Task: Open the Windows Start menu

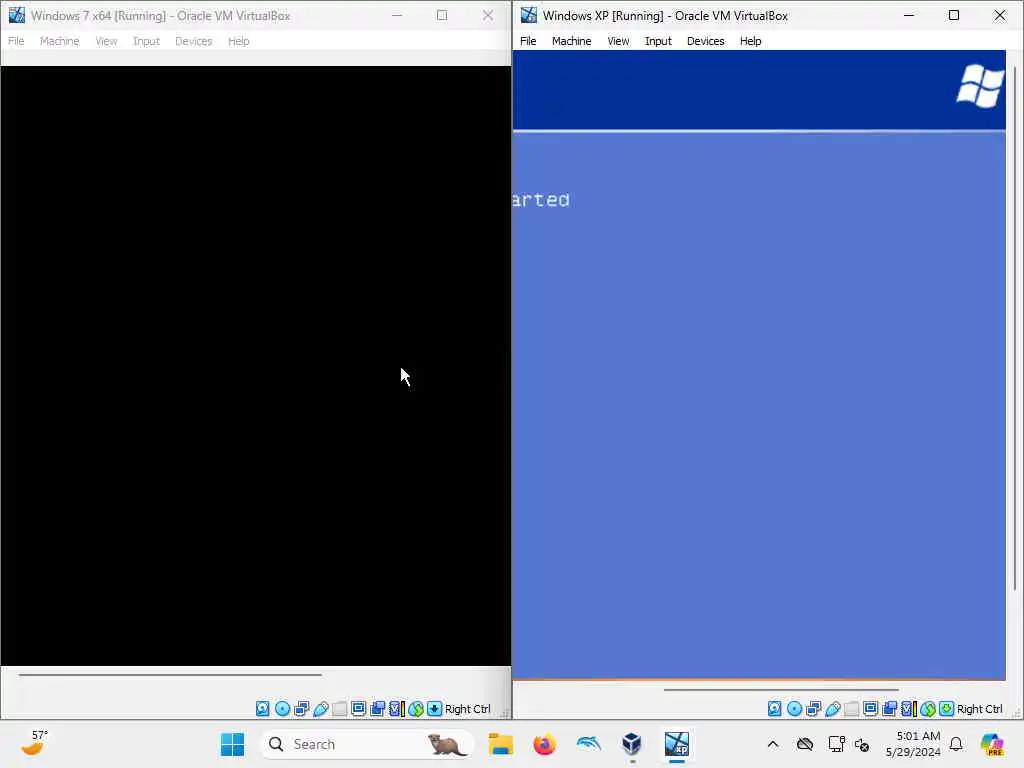Action: [x=232, y=744]
